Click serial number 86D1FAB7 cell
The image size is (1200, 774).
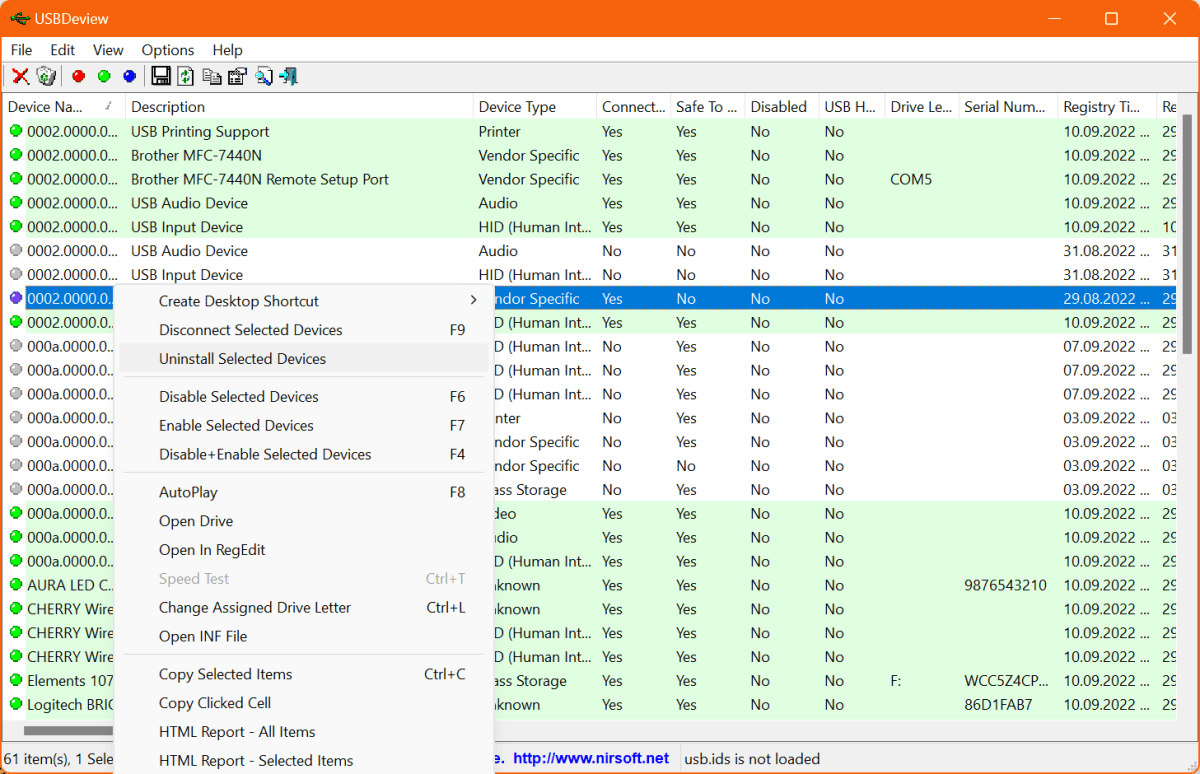[x=998, y=704]
